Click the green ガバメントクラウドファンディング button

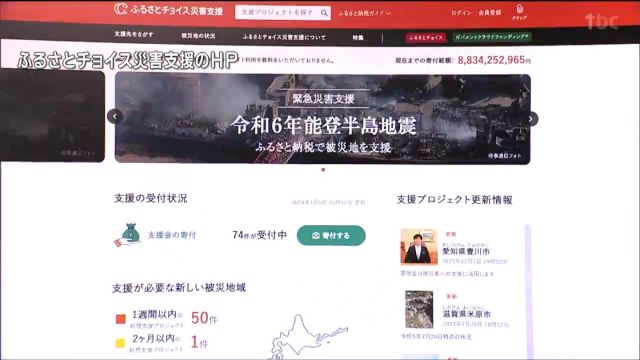tap(492, 37)
